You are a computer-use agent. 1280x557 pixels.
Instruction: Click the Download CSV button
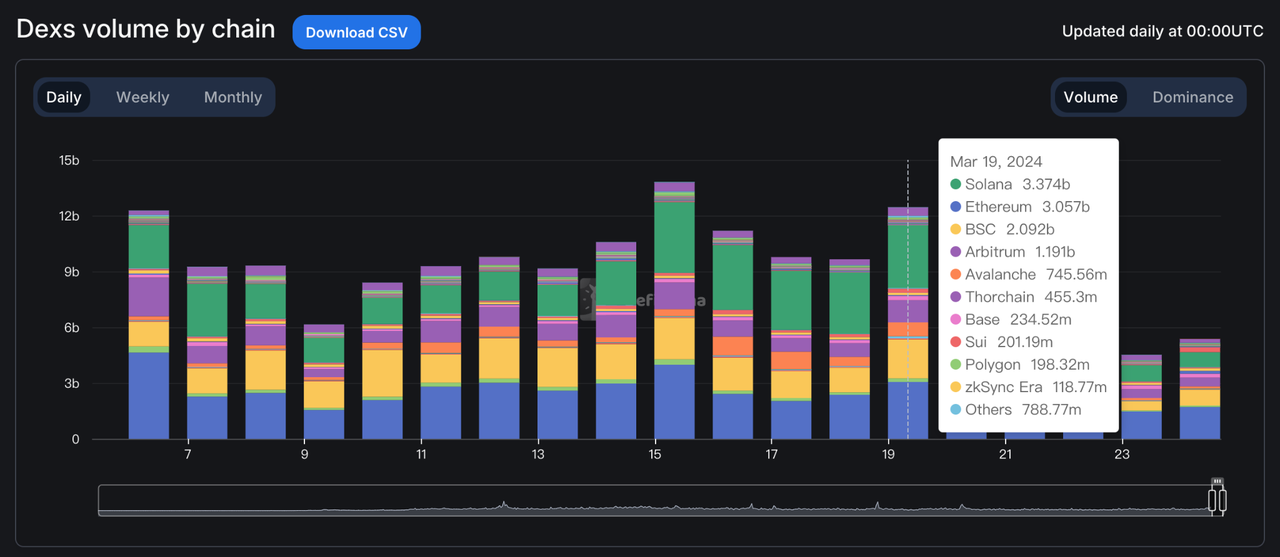(356, 32)
